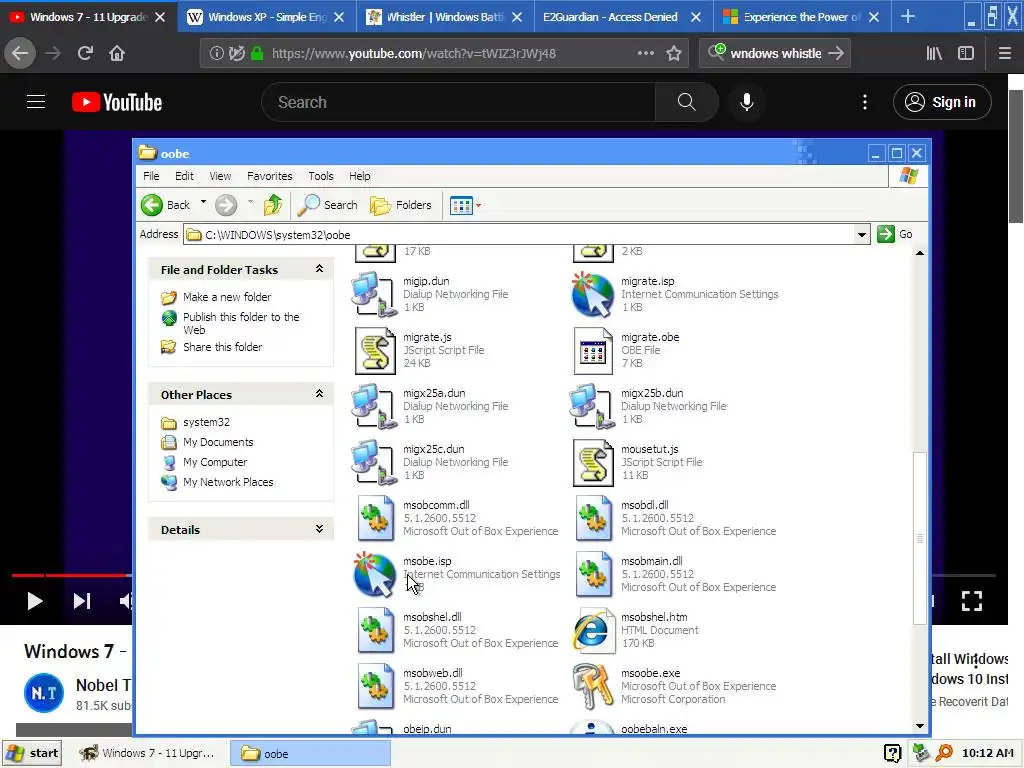The image size is (1024, 768).
Task: Click the green Go arrow button
Action: 886,234
